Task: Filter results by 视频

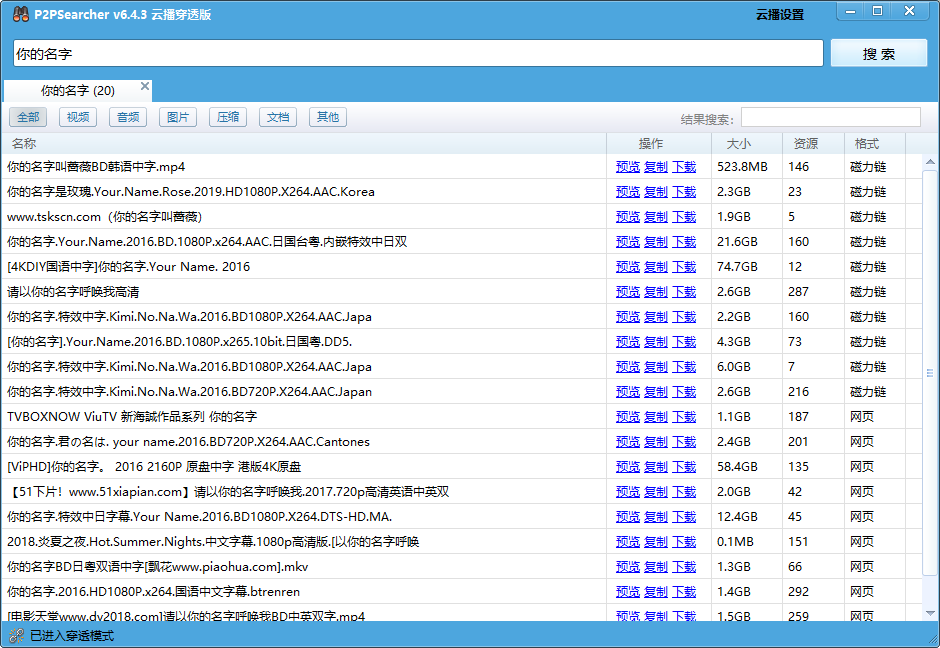Action: pos(78,117)
